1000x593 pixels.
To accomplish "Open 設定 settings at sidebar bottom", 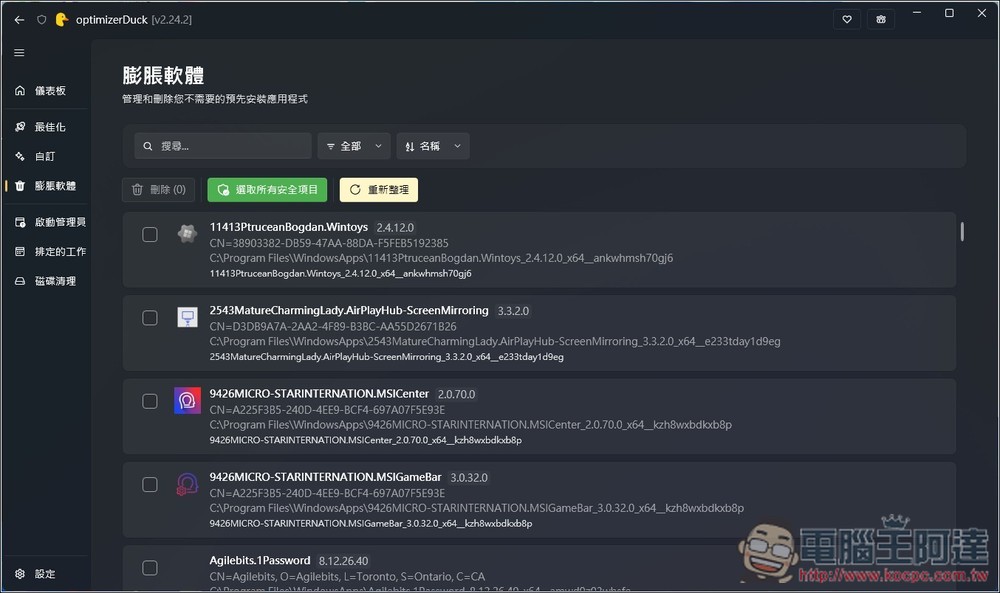I will [x=45, y=574].
